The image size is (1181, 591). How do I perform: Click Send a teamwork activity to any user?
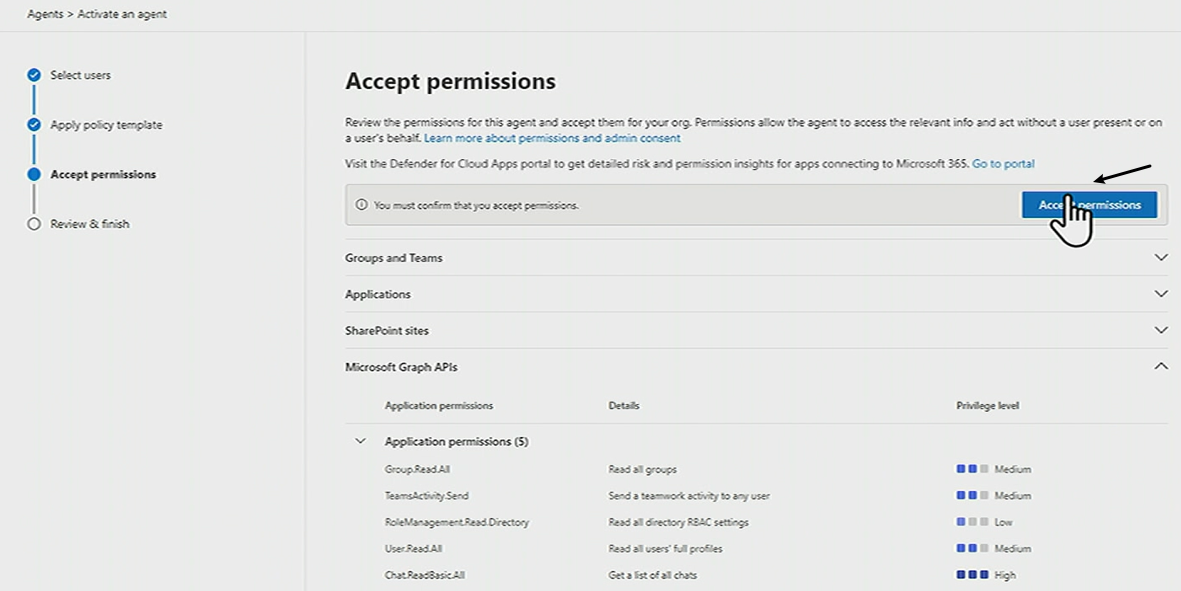(689, 495)
